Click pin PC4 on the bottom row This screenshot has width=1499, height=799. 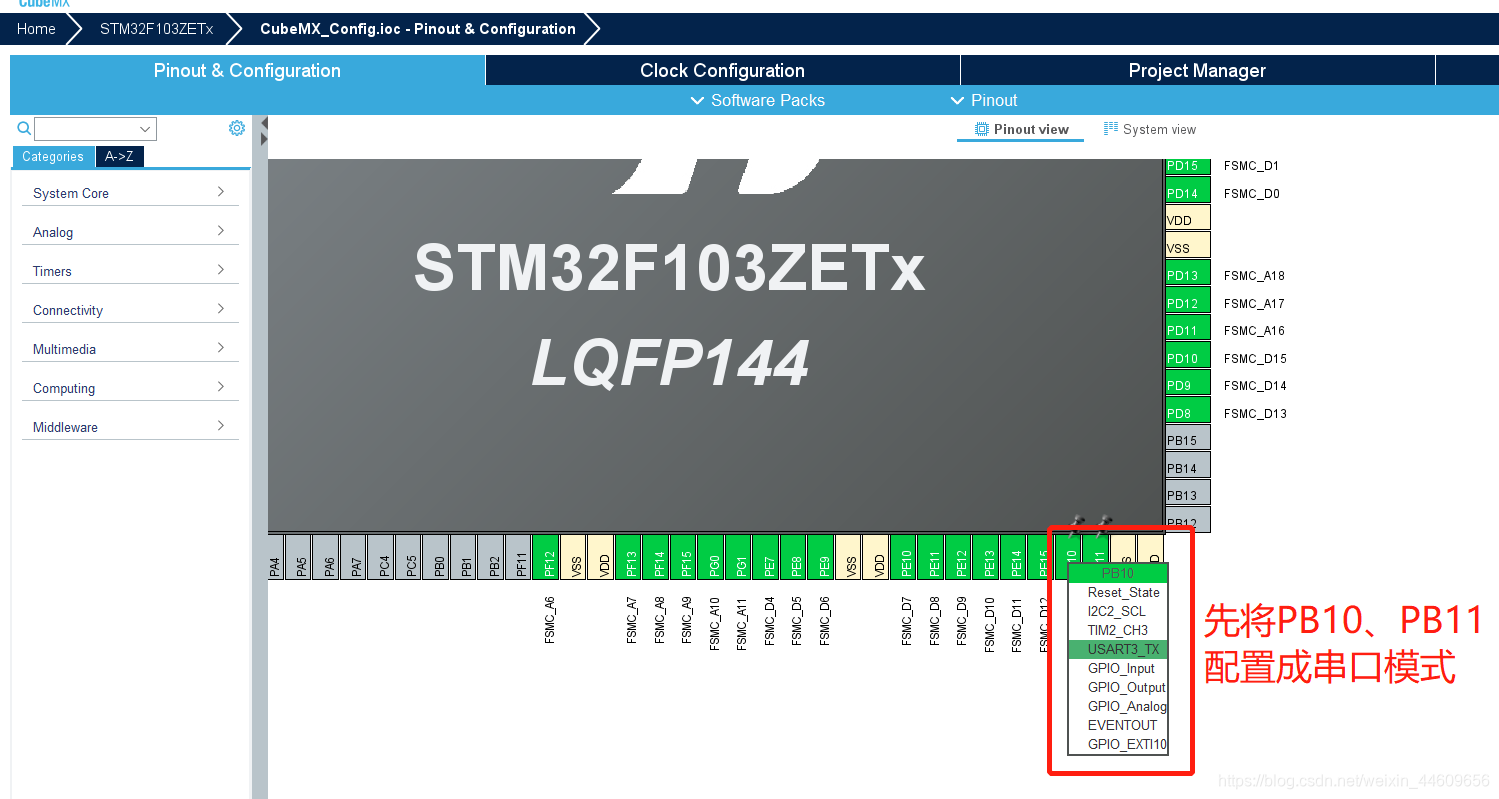[x=383, y=557]
